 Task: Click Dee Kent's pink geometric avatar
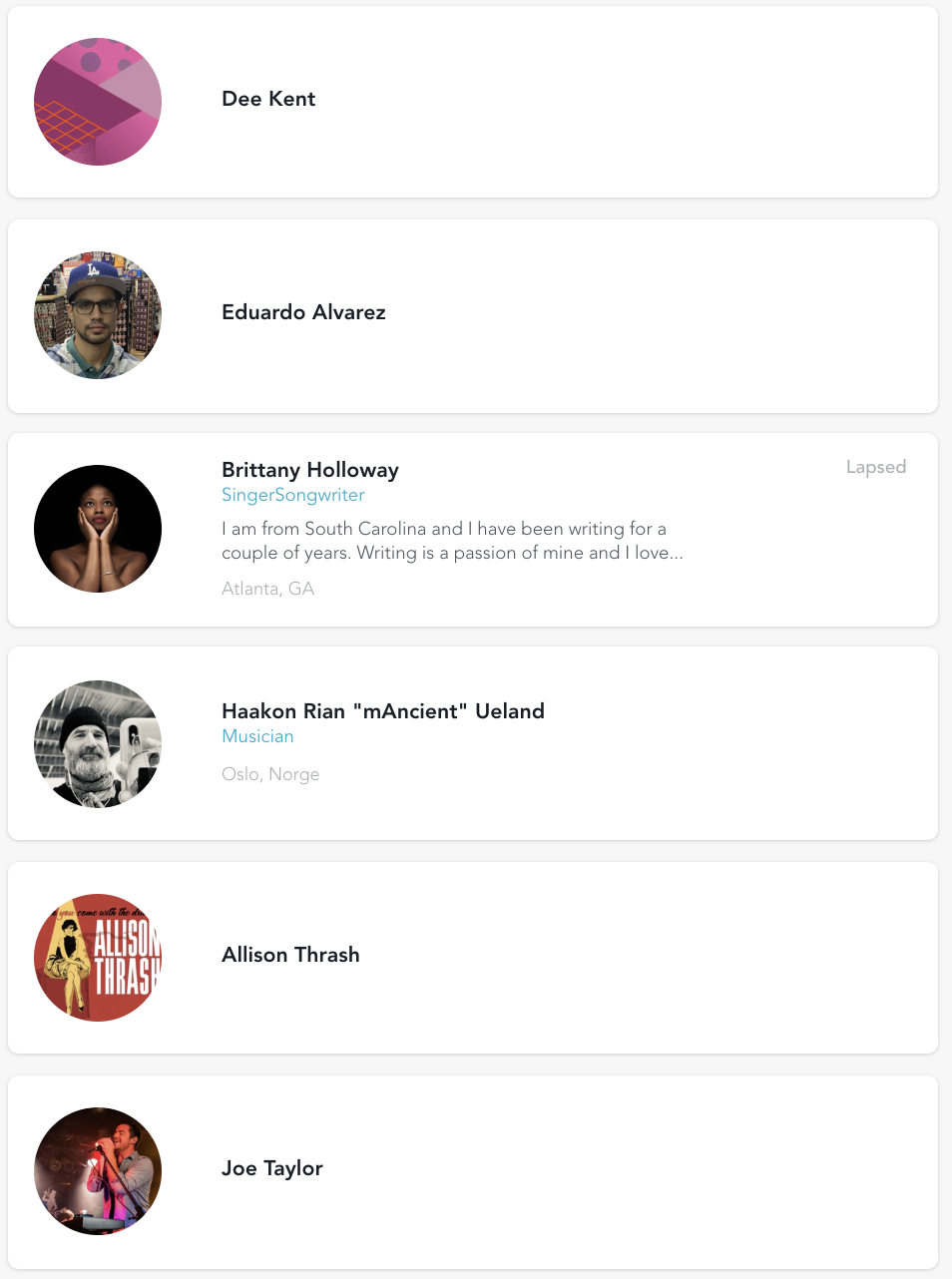[x=98, y=102]
